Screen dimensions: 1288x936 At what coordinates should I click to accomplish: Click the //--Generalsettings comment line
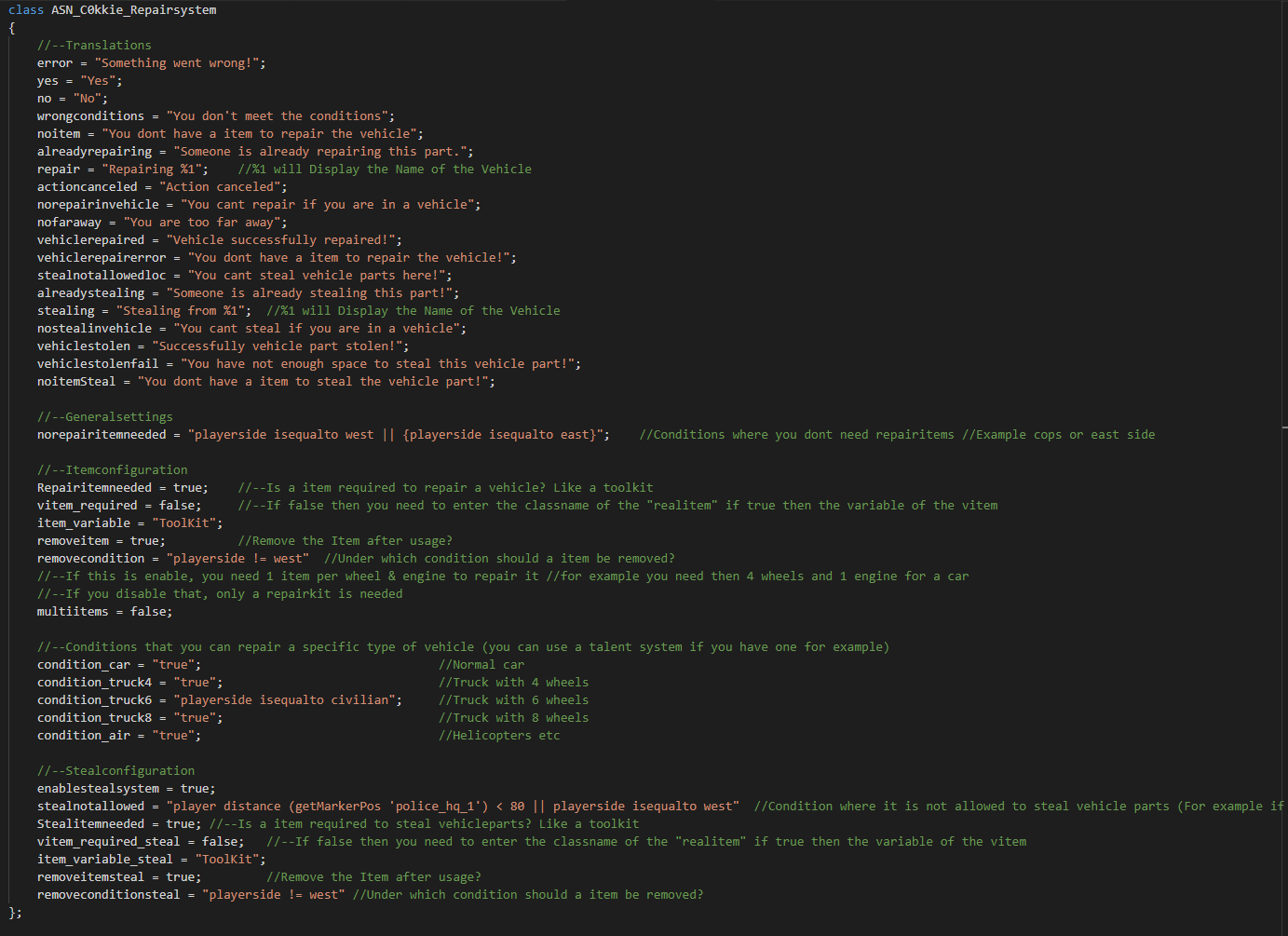(x=105, y=417)
